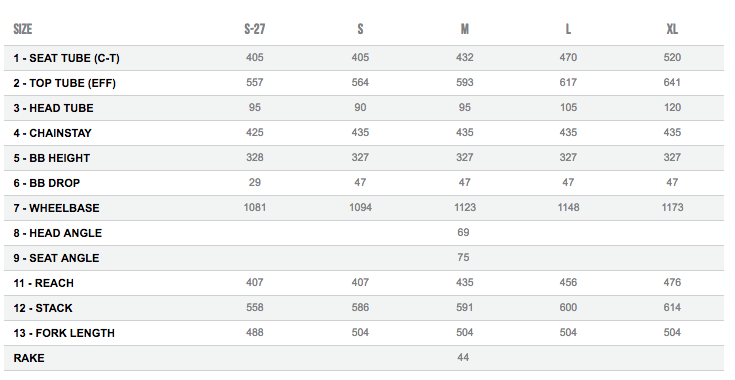This screenshot has height=380, width=735.
Task: Click the M size column header
Action: 465,29
